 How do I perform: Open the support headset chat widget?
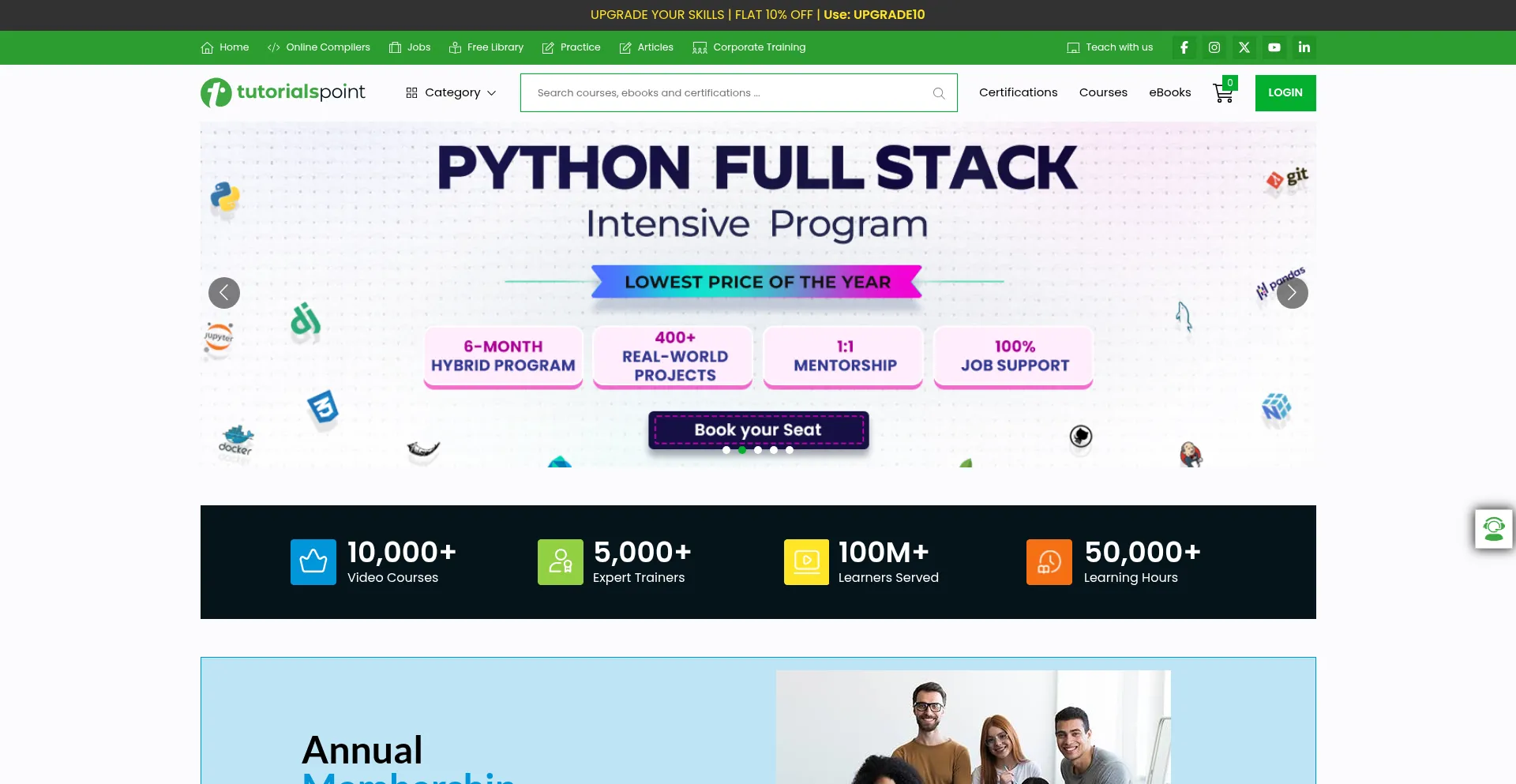(1494, 528)
